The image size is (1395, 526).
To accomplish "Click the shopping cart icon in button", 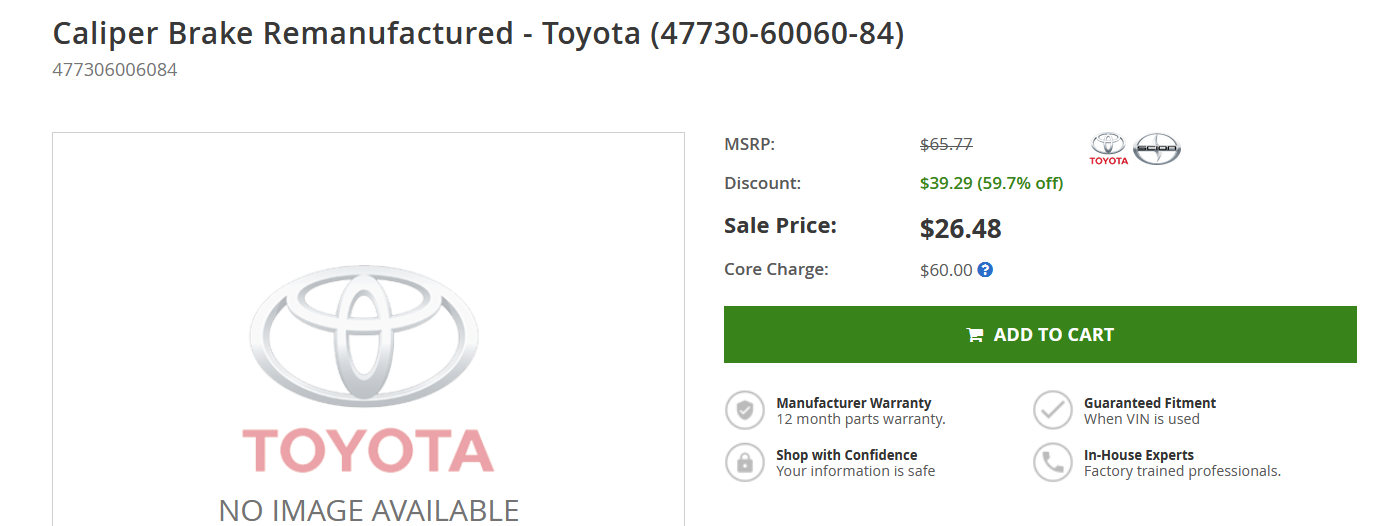I will coord(975,335).
